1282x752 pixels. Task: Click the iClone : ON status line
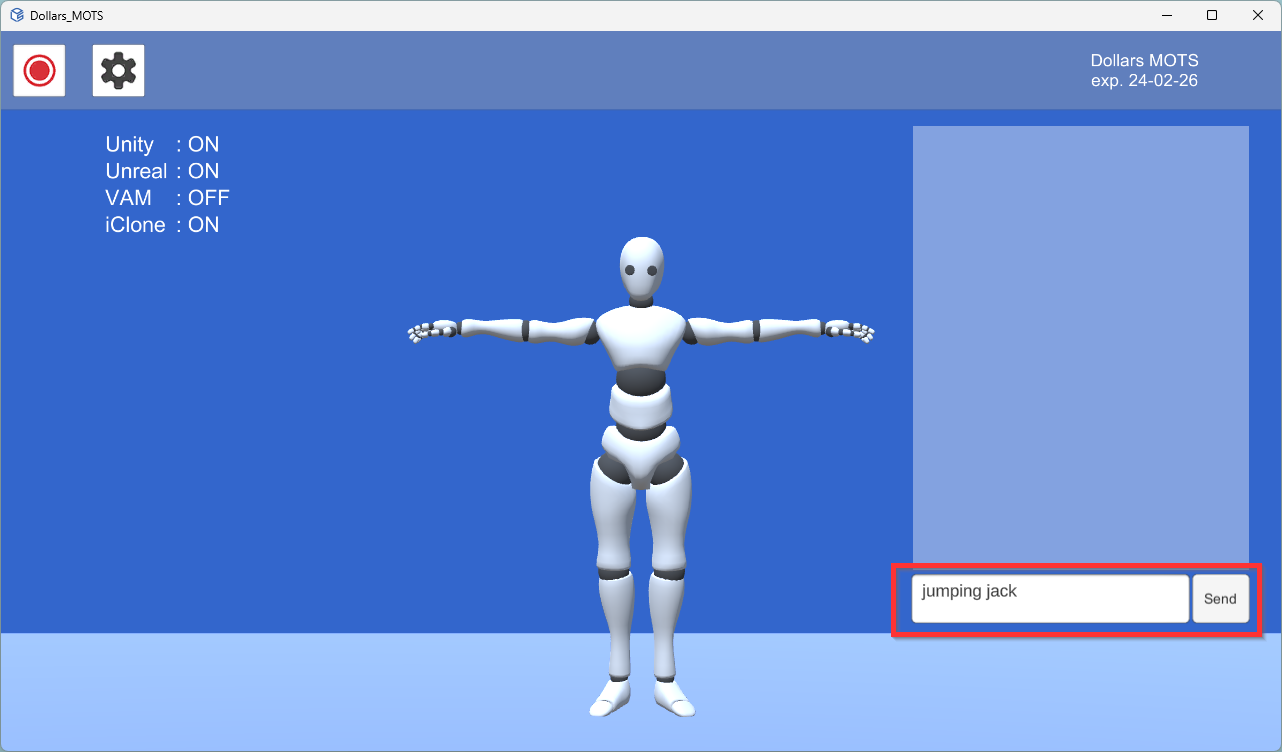[162, 225]
